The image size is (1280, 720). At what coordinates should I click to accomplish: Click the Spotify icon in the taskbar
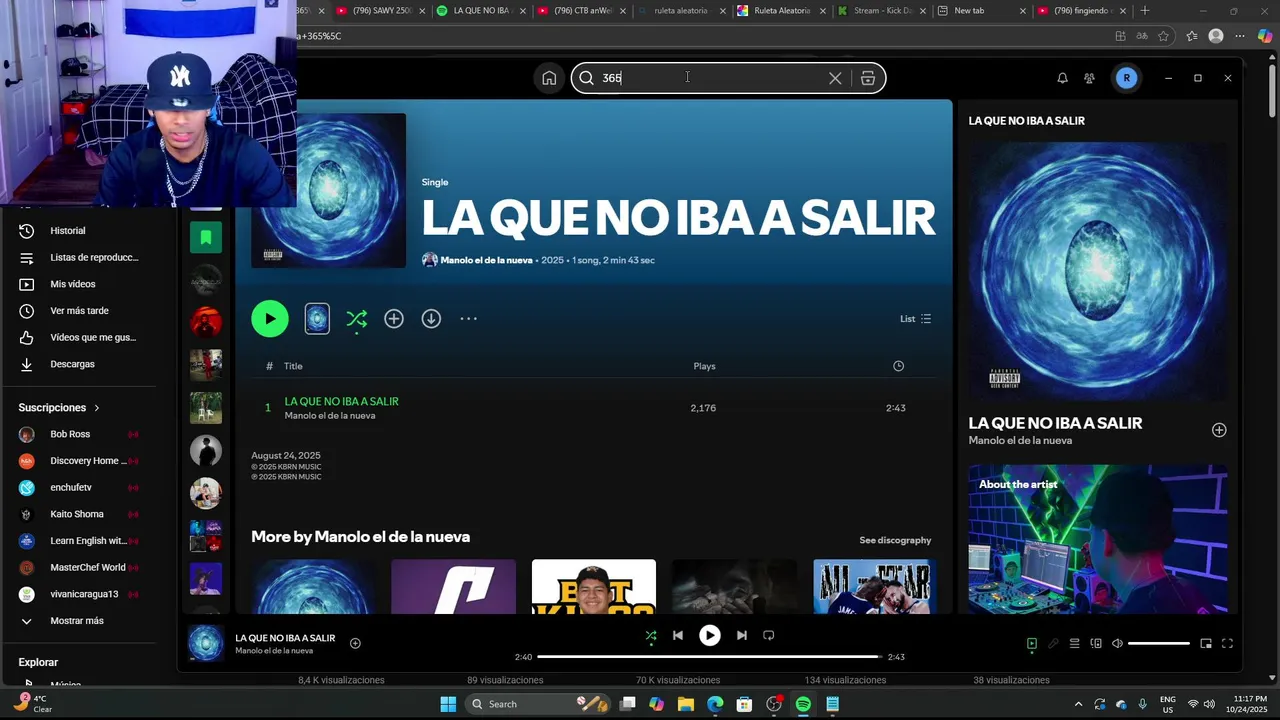coord(803,704)
